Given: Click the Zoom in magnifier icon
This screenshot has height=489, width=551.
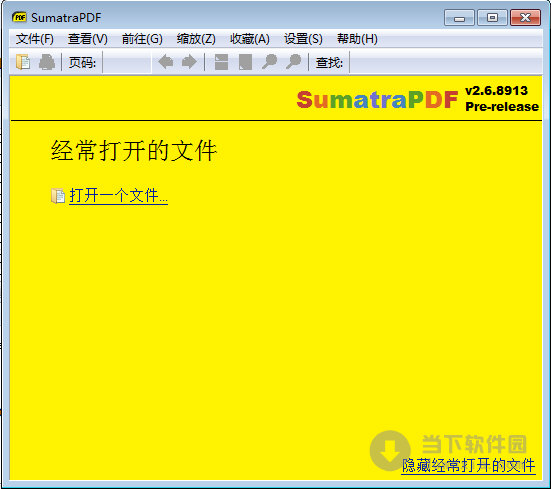Looking at the screenshot, I should [293, 62].
